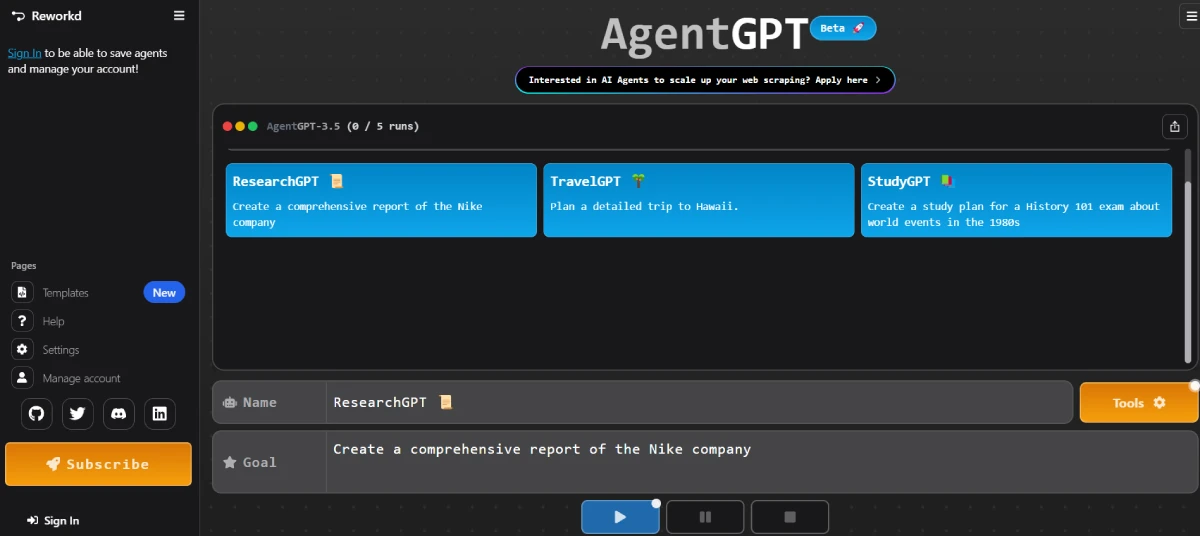
Task: Open the Help page
Action: pos(53,321)
